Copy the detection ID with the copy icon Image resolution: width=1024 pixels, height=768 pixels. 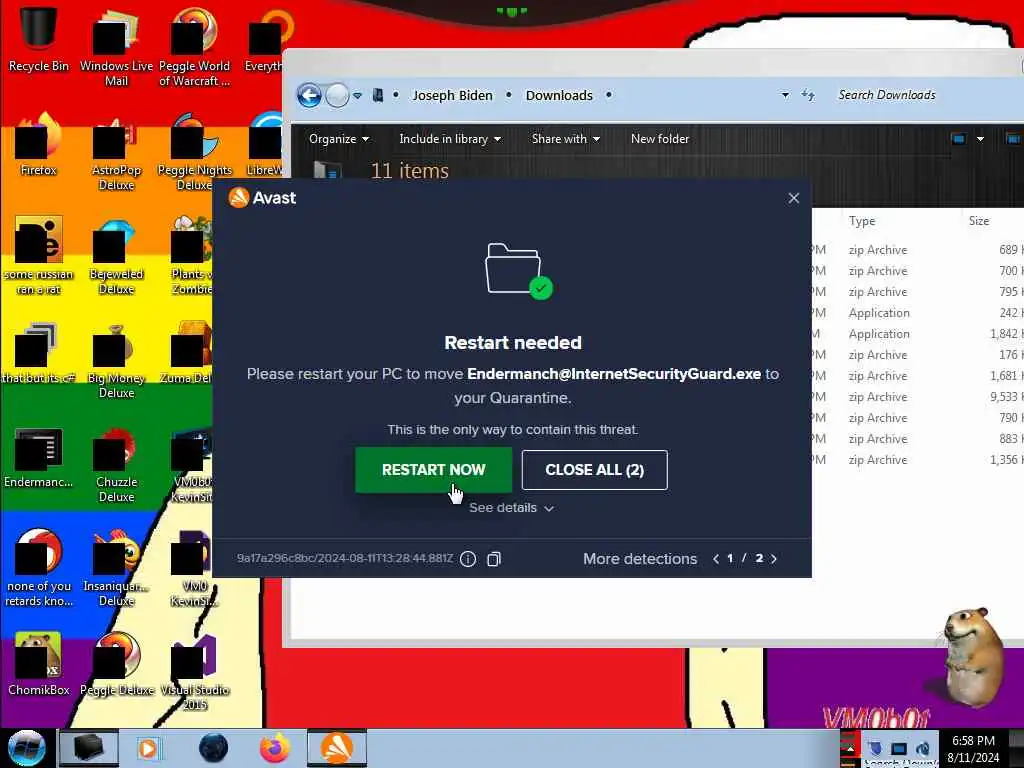click(x=494, y=559)
